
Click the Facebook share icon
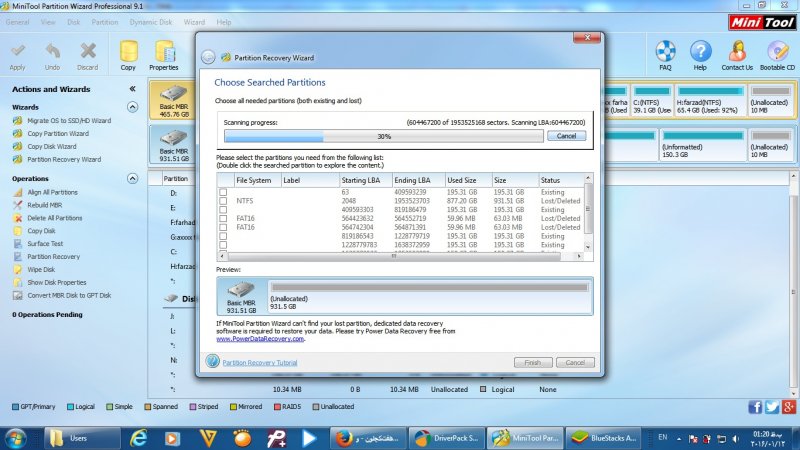point(755,407)
